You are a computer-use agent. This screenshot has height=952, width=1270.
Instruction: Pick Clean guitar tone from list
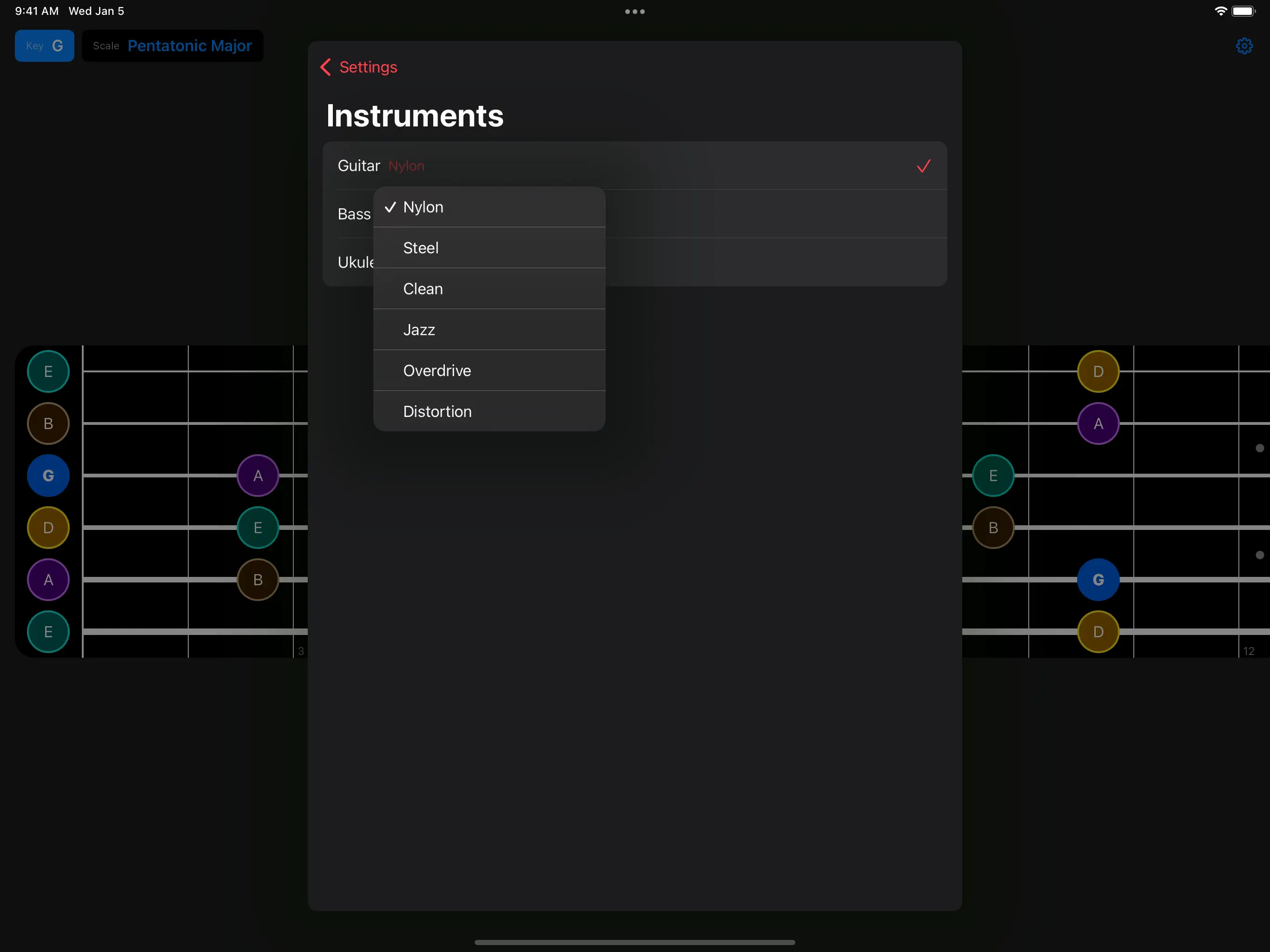[423, 289]
